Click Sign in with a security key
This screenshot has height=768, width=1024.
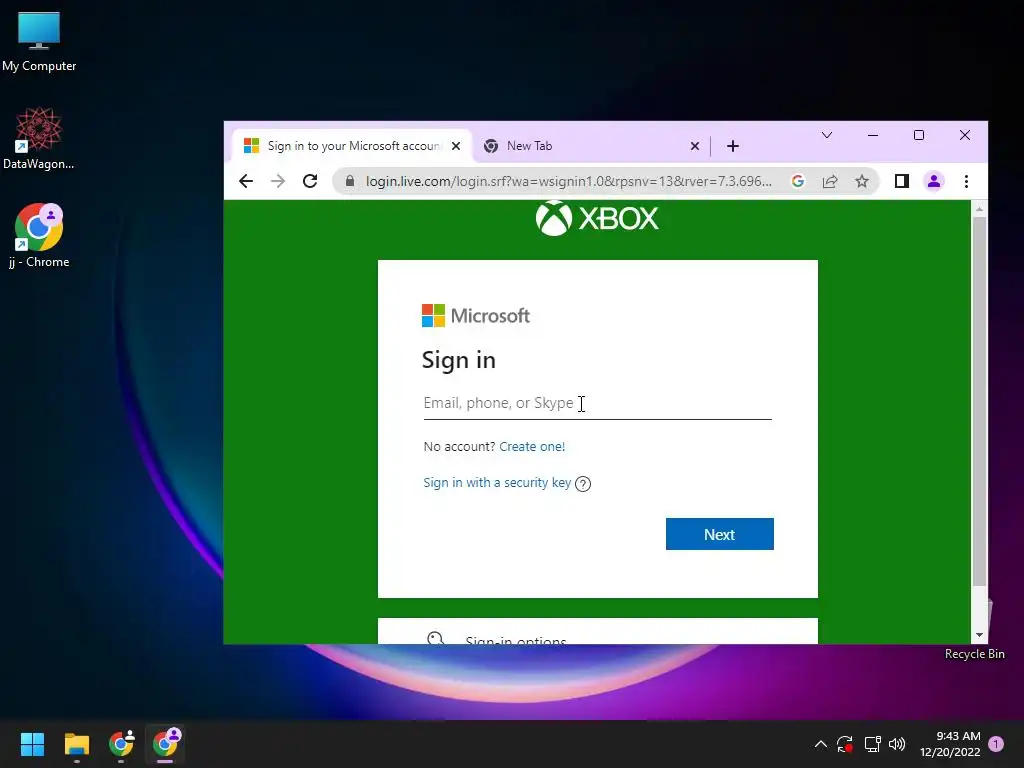tap(497, 483)
